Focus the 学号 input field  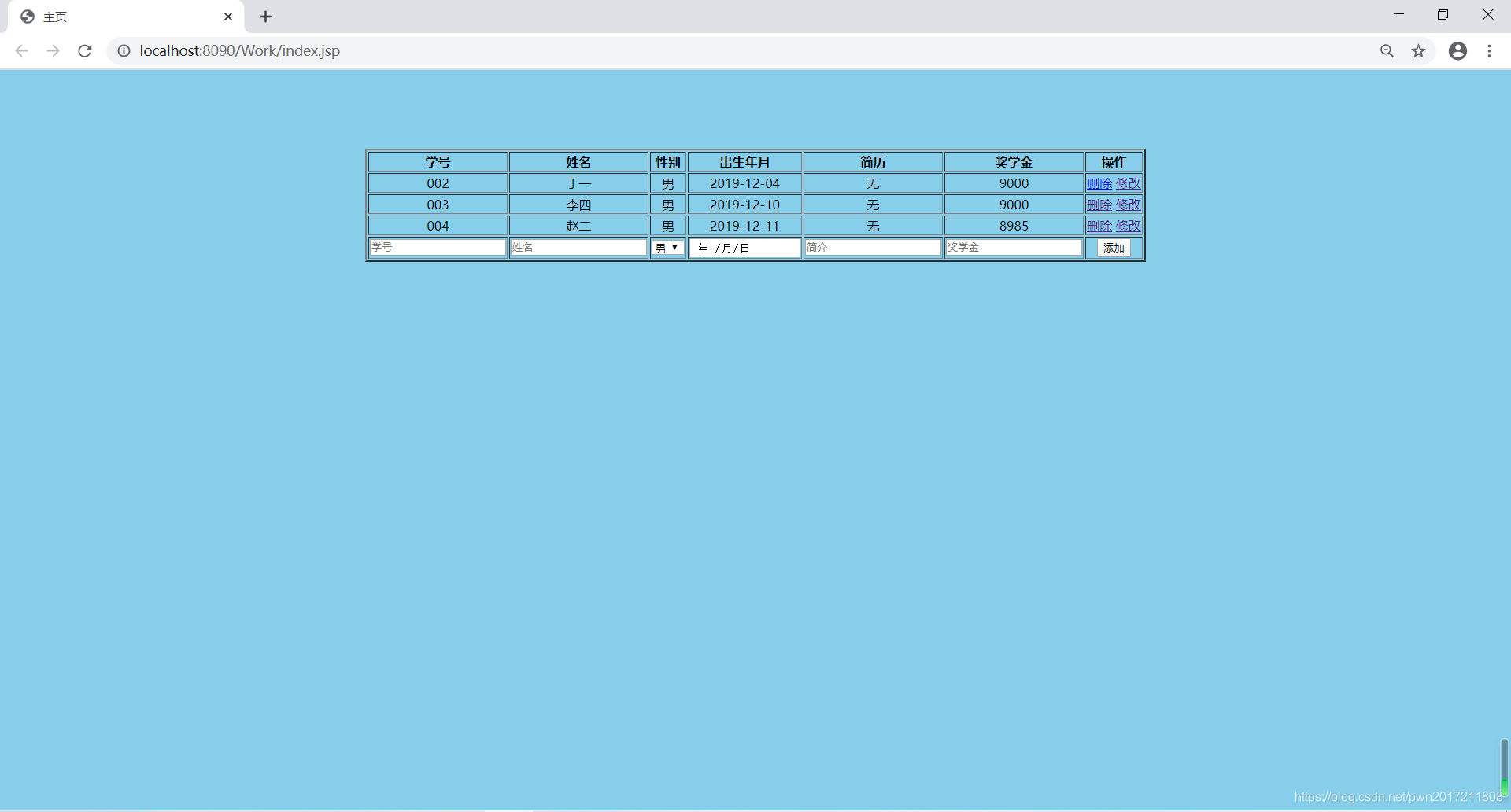coord(438,247)
